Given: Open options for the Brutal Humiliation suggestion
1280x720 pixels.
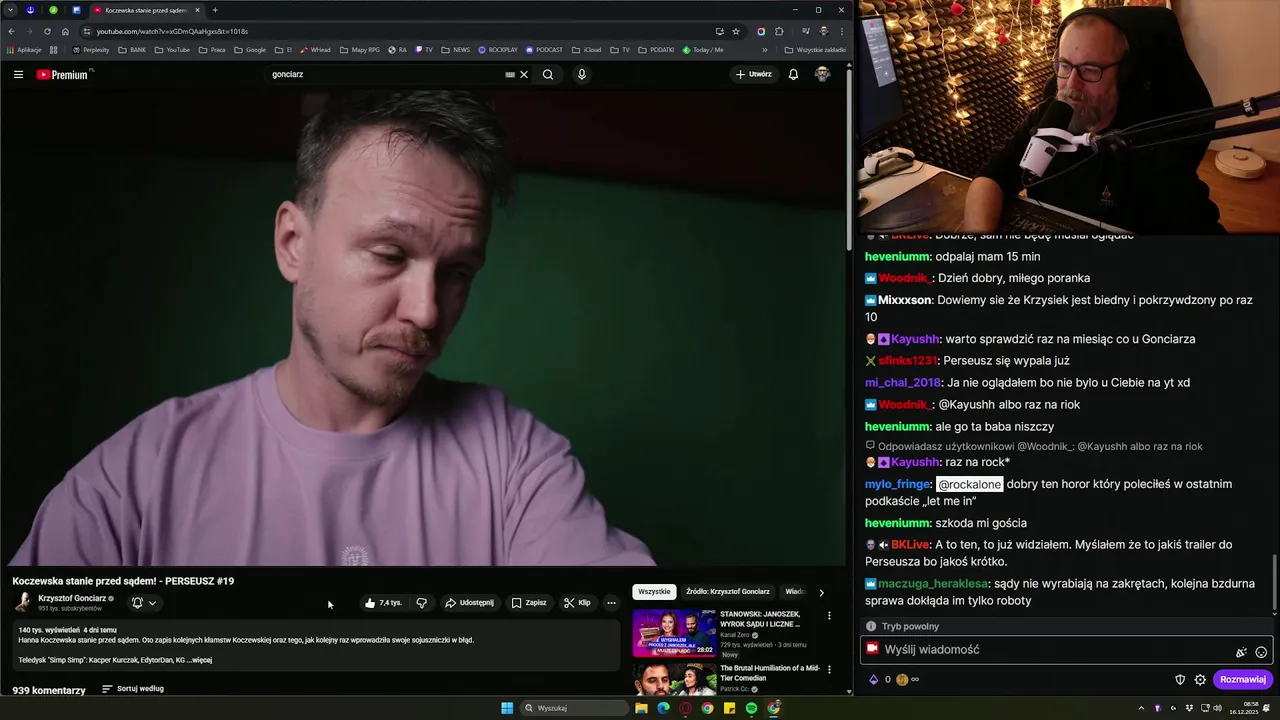Looking at the screenshot, I should pyautogui.click(x=829, y=670).
